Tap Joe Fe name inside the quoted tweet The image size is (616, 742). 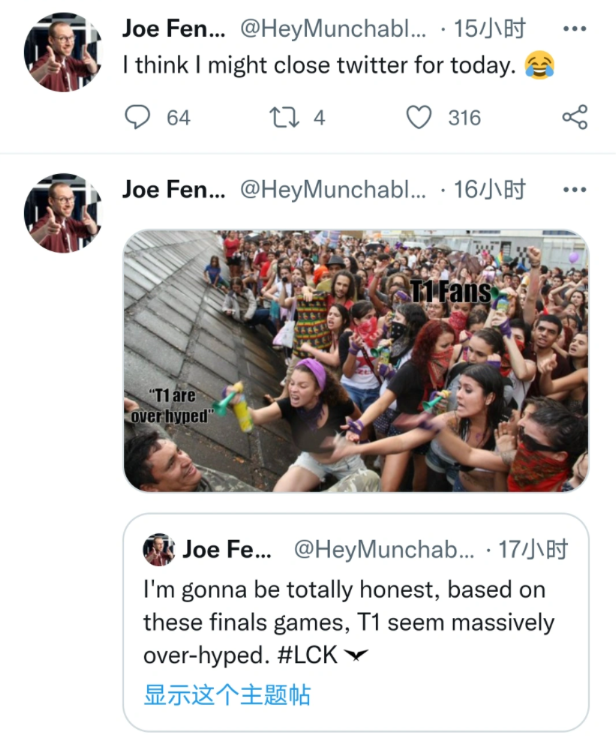226,549
